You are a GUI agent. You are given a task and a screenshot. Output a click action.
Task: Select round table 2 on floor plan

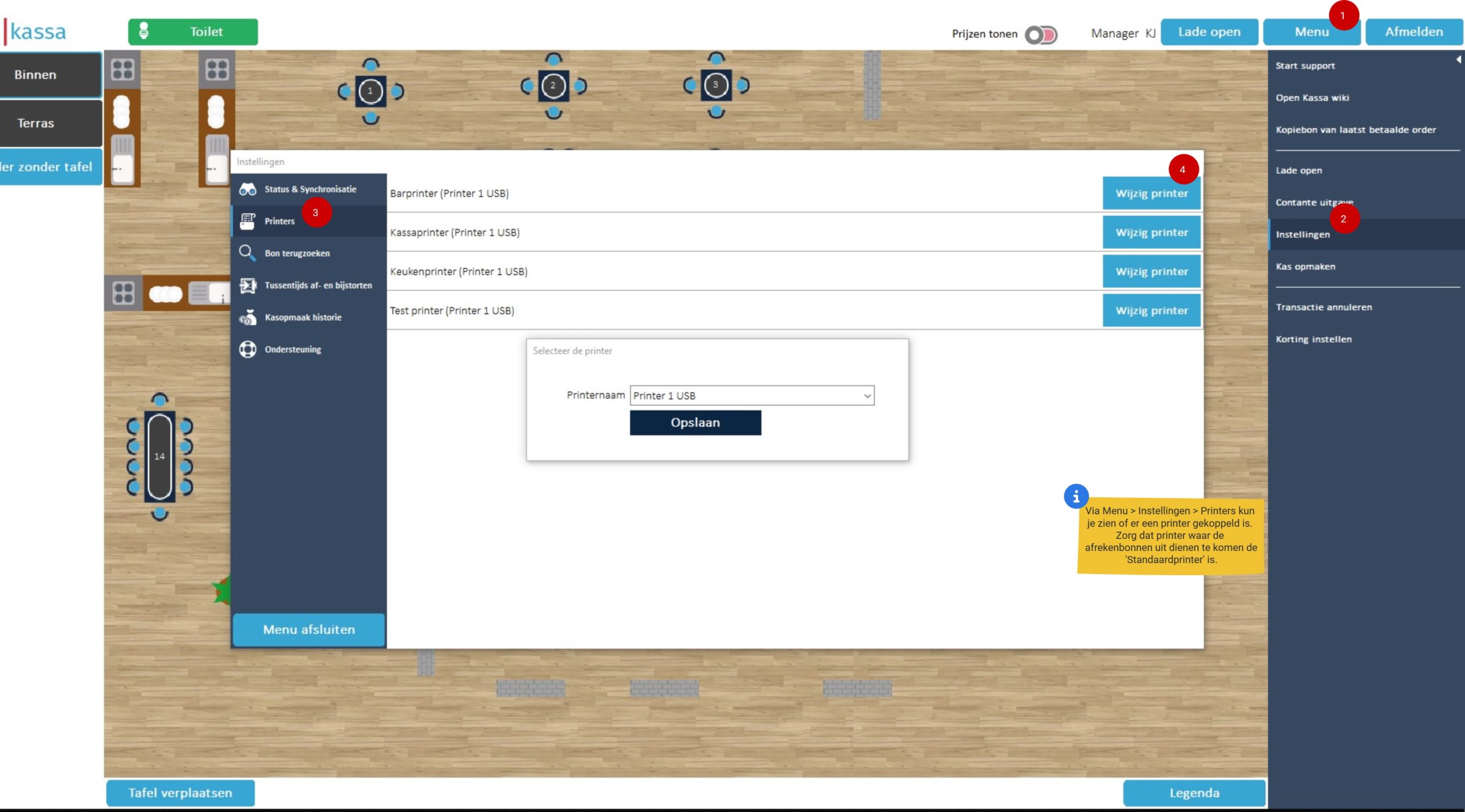click(x=553, y=86)
